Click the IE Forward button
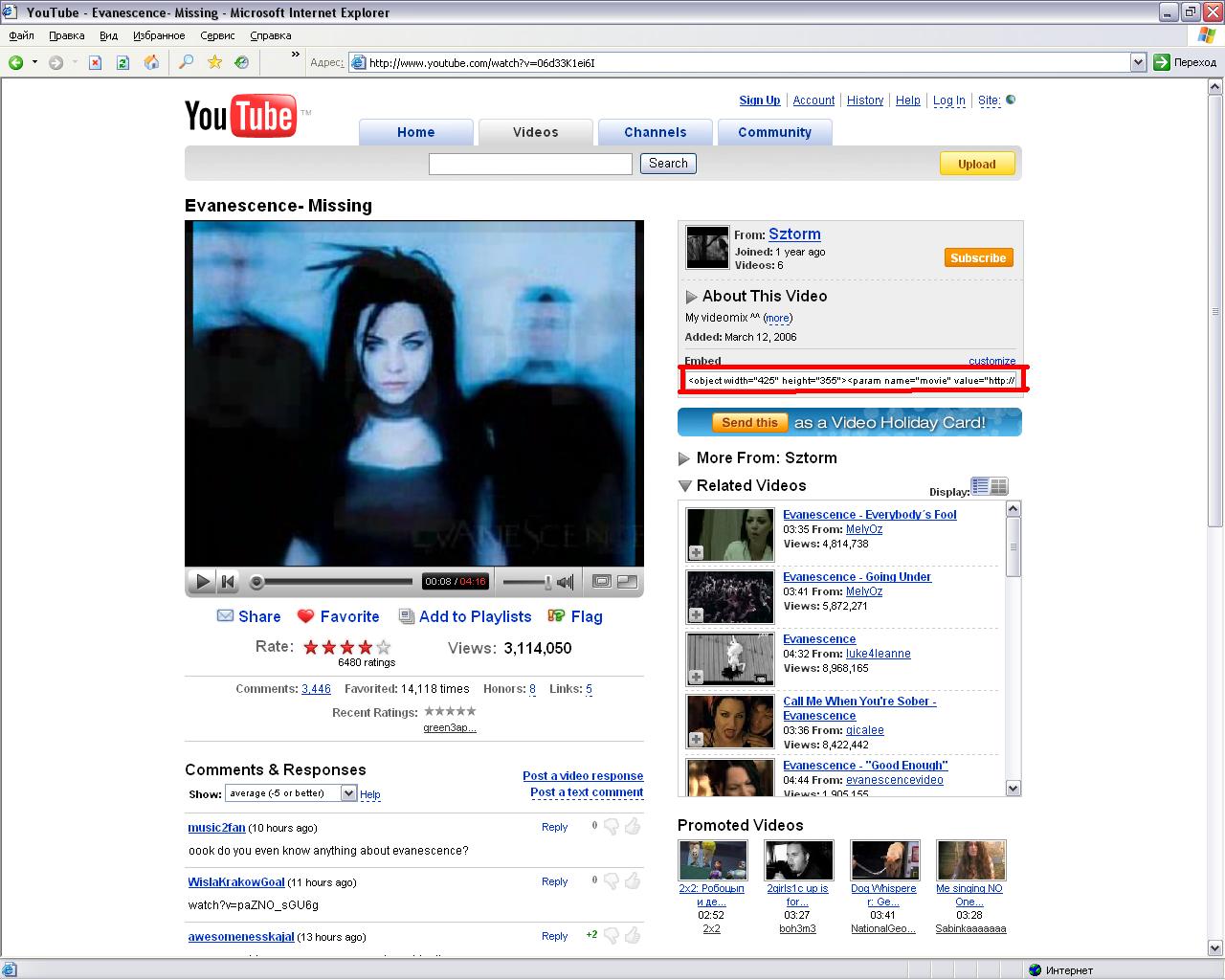 56,62
